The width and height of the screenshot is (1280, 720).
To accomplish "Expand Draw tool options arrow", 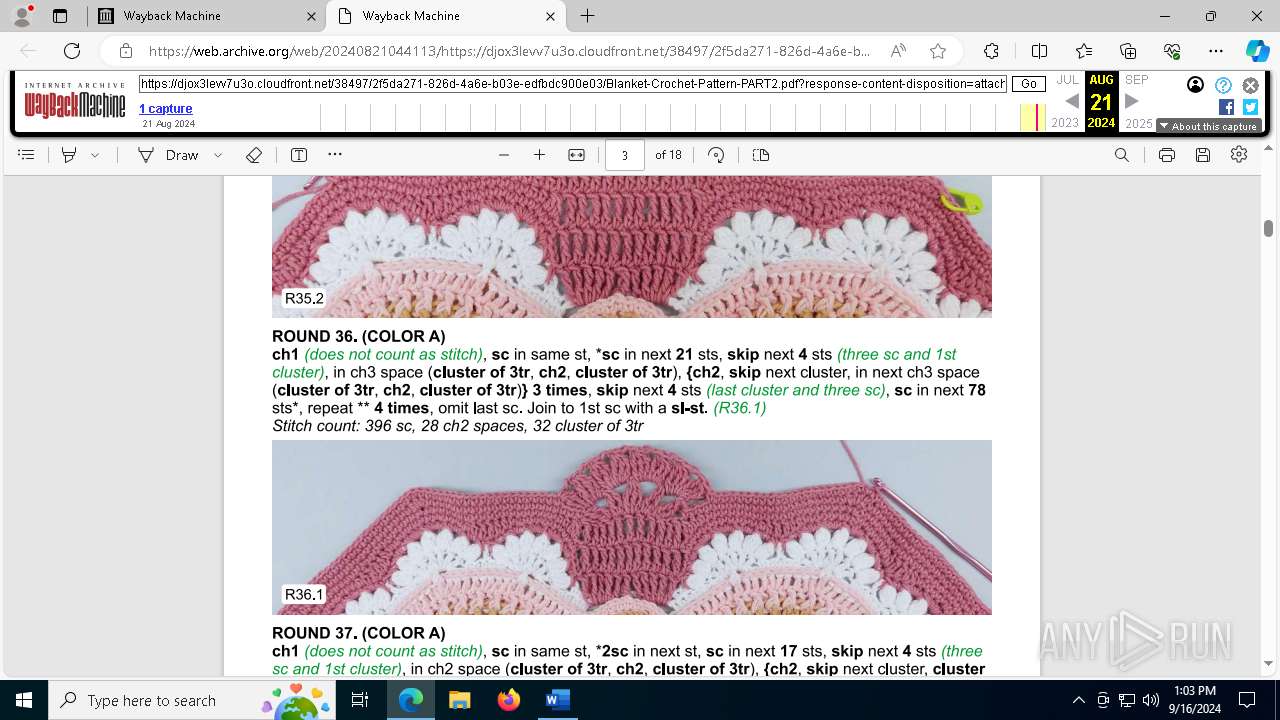I will (218, 155).
